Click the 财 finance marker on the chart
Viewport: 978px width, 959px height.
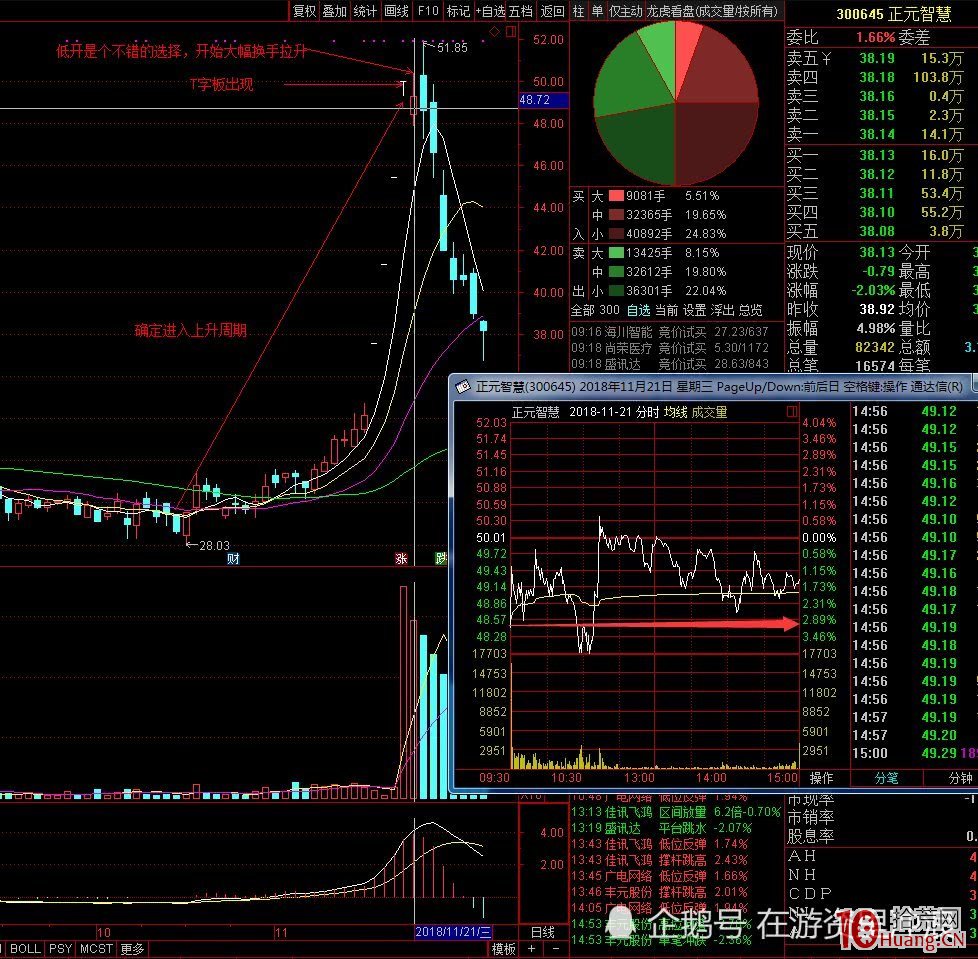coord(233,558)
